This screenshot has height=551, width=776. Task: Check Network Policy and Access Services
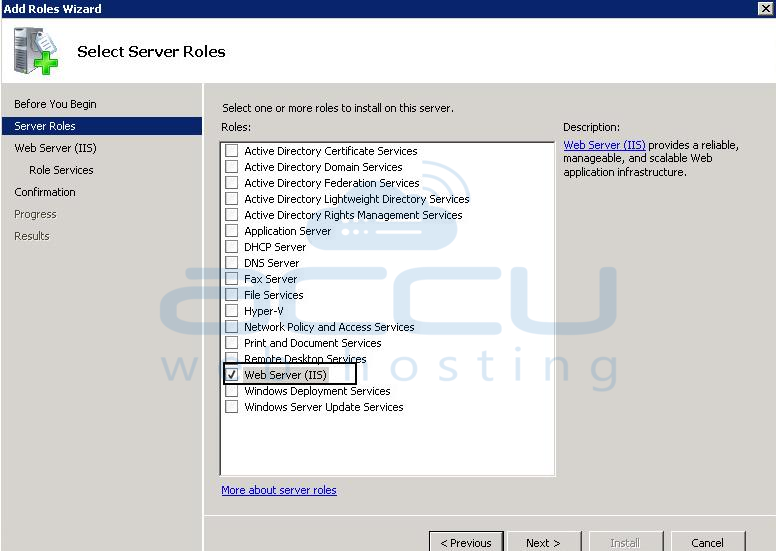point(231,327)
